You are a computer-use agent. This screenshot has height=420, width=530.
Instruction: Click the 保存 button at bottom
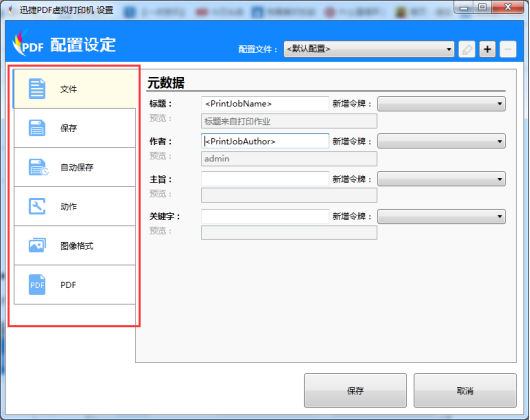click(x=355, y=391)
